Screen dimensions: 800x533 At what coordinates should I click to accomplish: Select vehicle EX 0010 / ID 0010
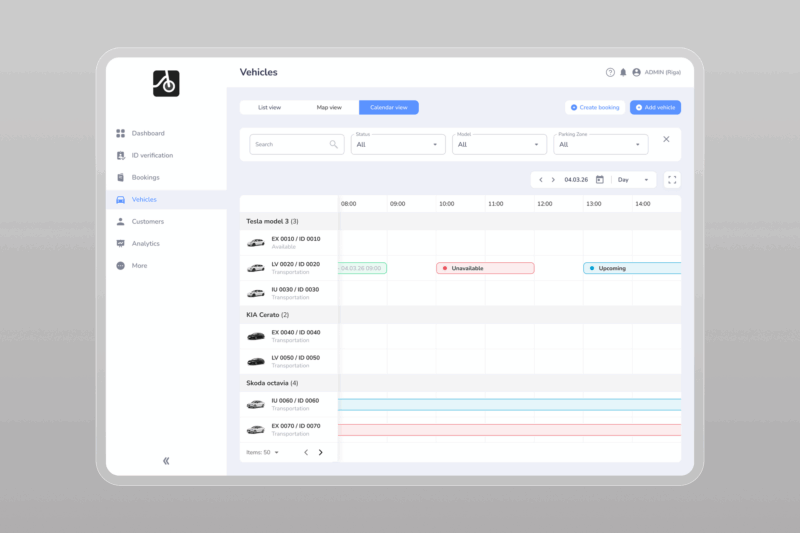pyautogui.click(x=289, y=243)
